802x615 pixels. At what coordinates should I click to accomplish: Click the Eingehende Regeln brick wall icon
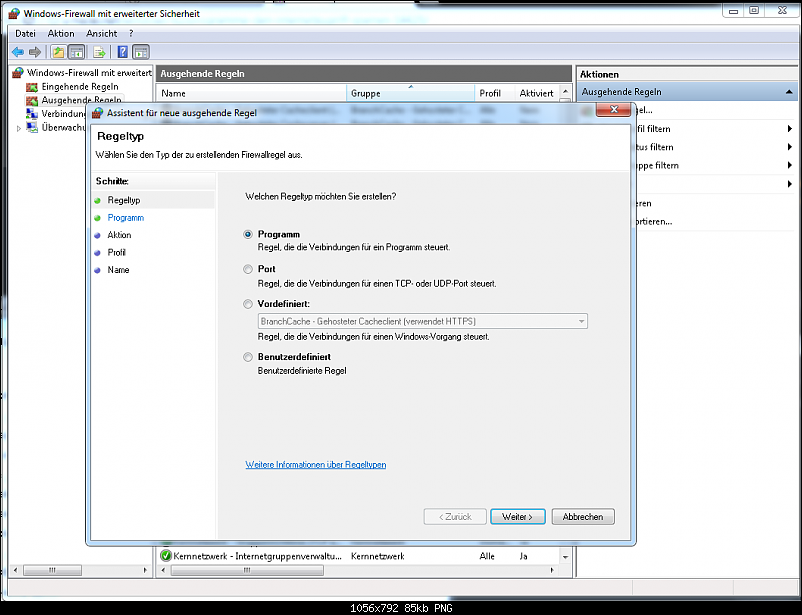(32, 87)
